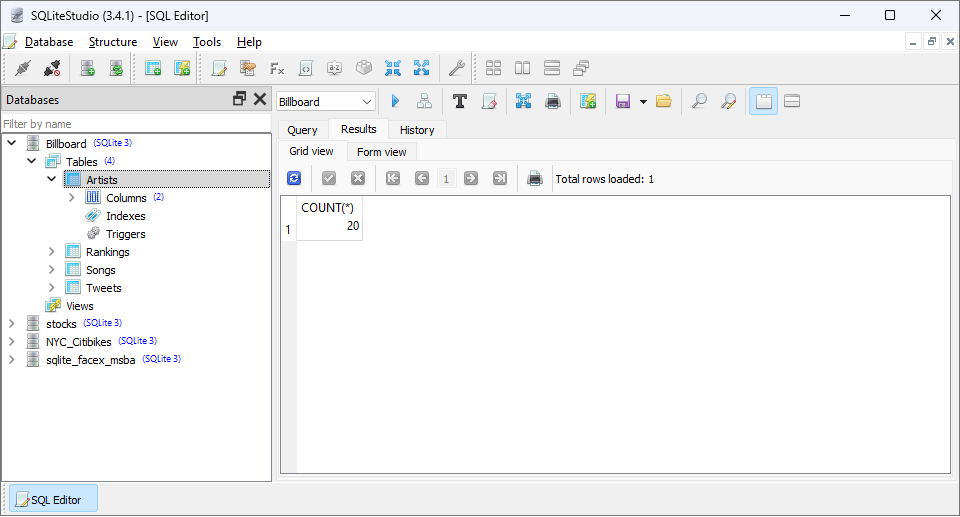Open the extension manager icon
This screenshot has height=517, width=960.
(x=364, y=68)
